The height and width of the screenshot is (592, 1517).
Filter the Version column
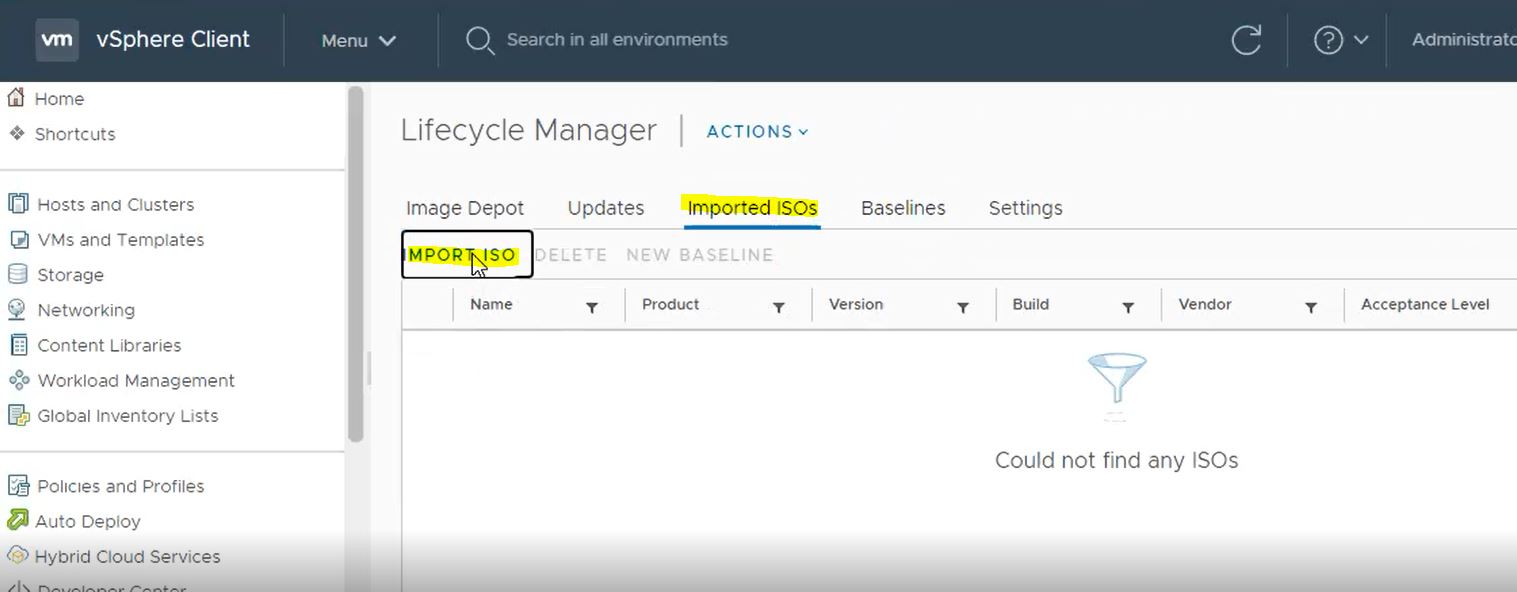(x=963, y=307)
